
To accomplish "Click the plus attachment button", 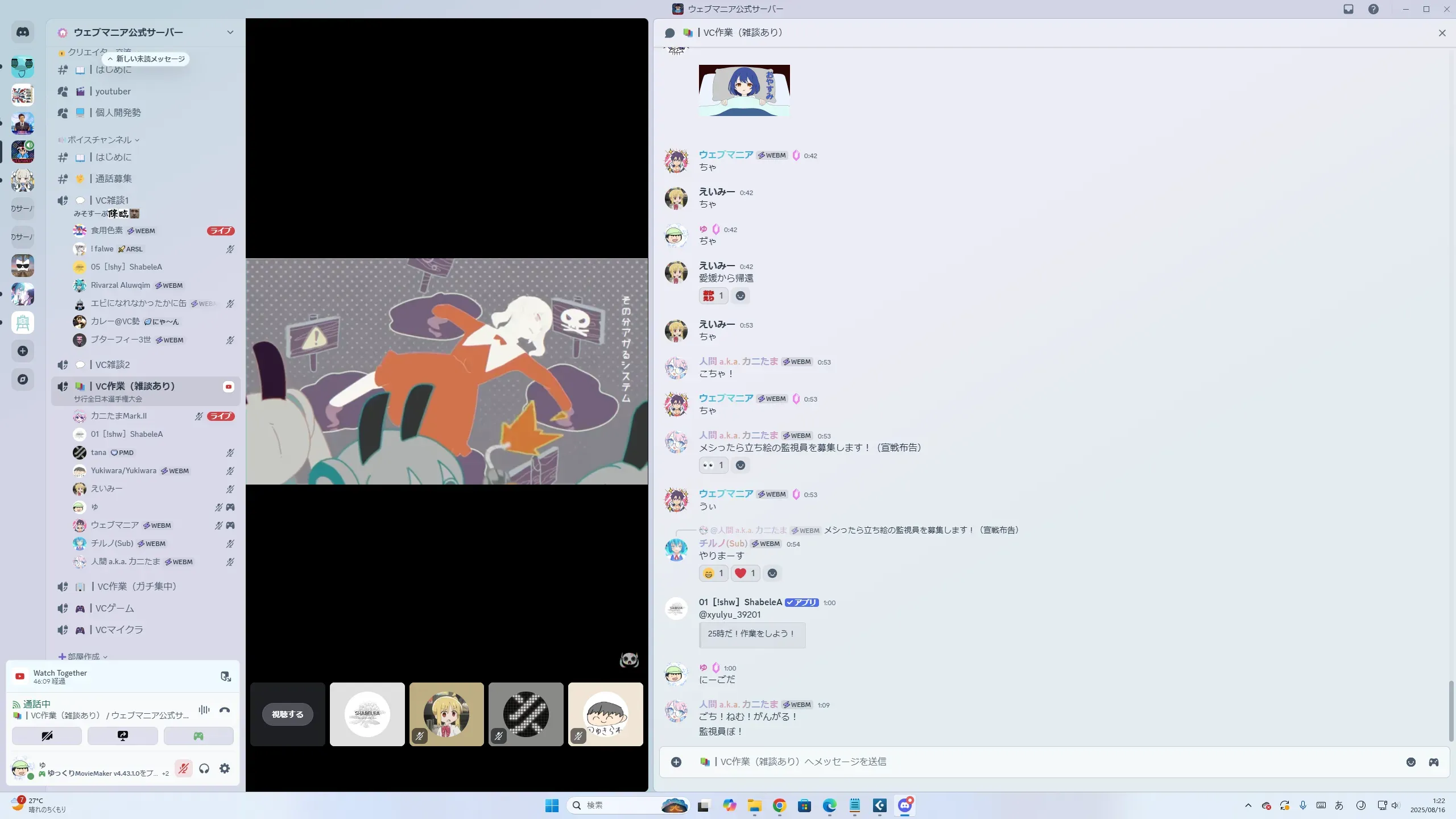I will point(676,762).
